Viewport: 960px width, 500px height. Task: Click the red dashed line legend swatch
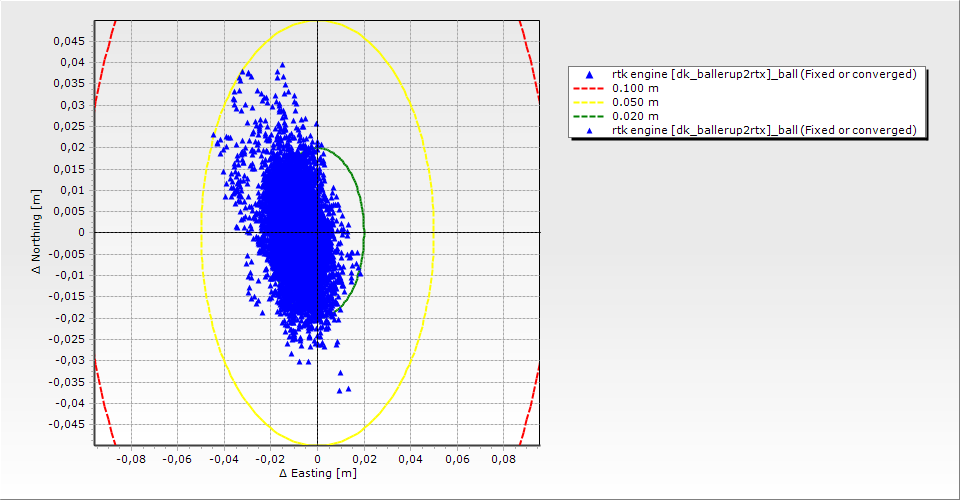pyautogui.click(x=589, y=88)
